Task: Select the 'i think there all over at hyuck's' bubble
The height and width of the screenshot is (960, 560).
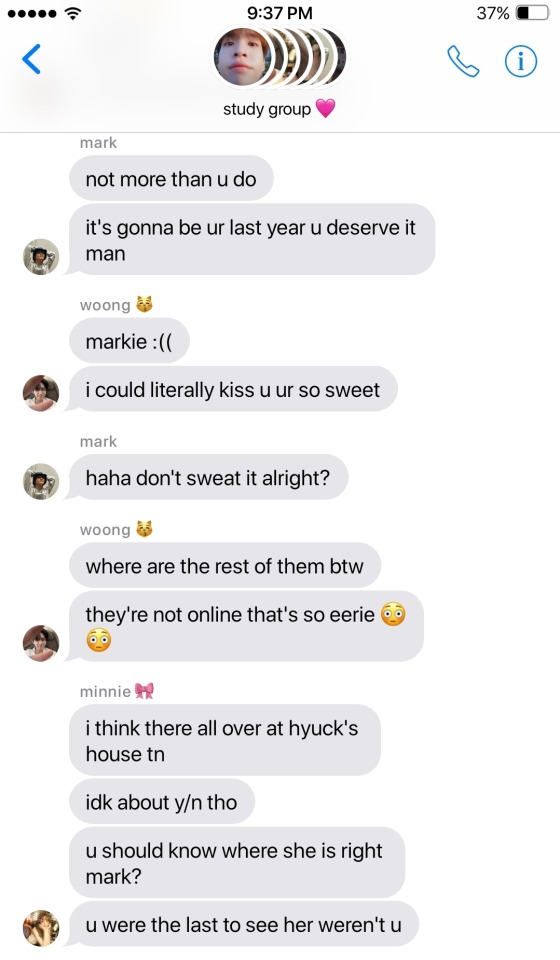Action: tap(225, 741)
